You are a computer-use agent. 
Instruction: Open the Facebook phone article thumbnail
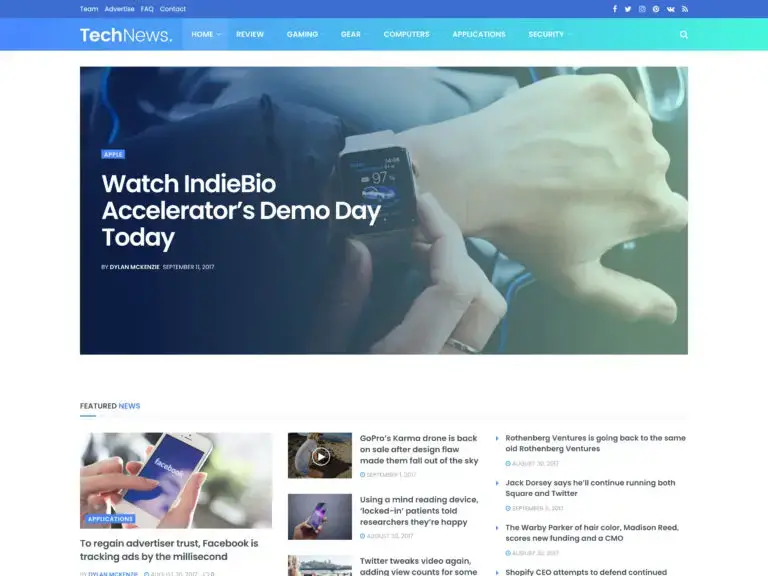point(176,480)
